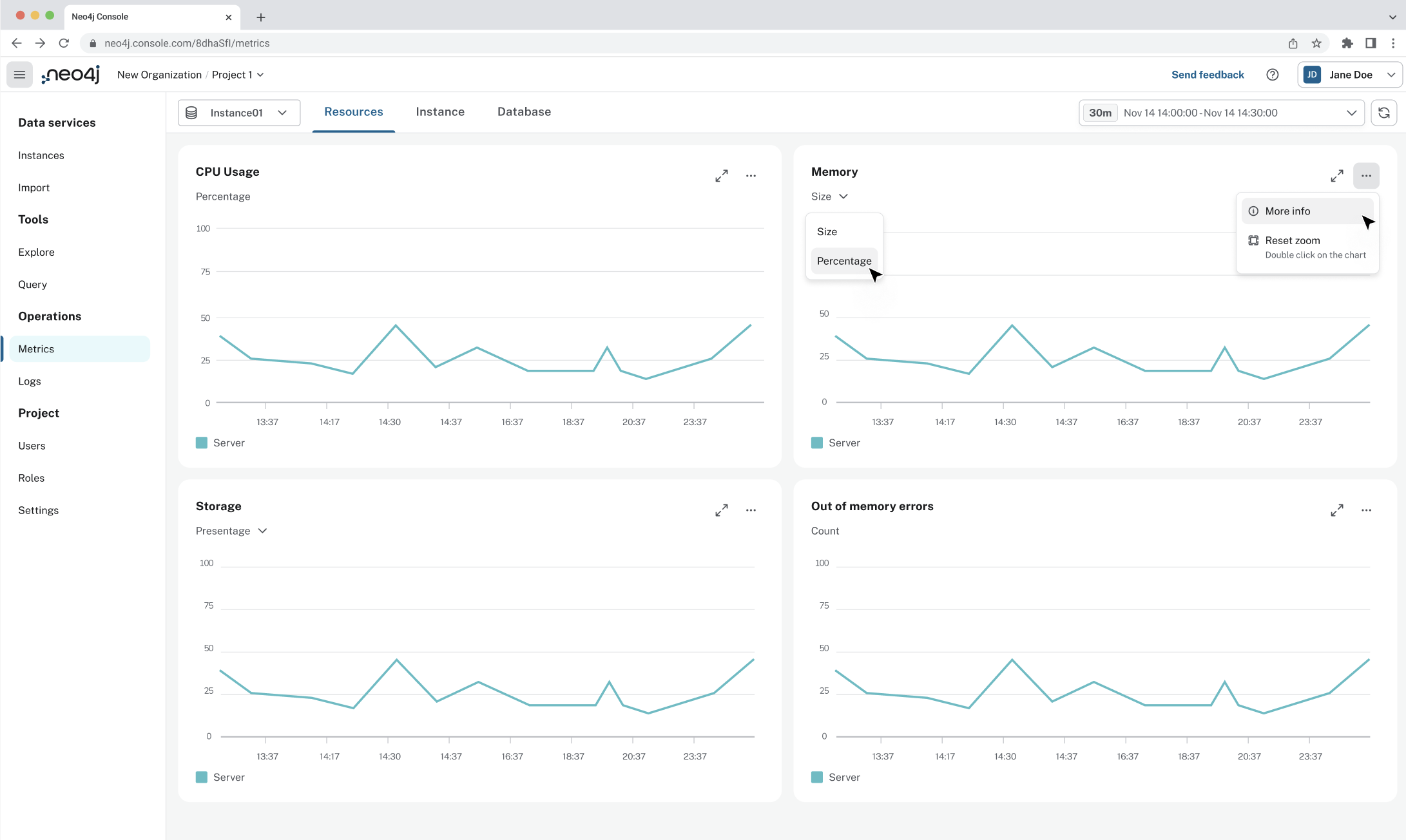Toggle Server legend in CPU Usage chart
The height and width of the screenshot is (840, 1406).
220,443
